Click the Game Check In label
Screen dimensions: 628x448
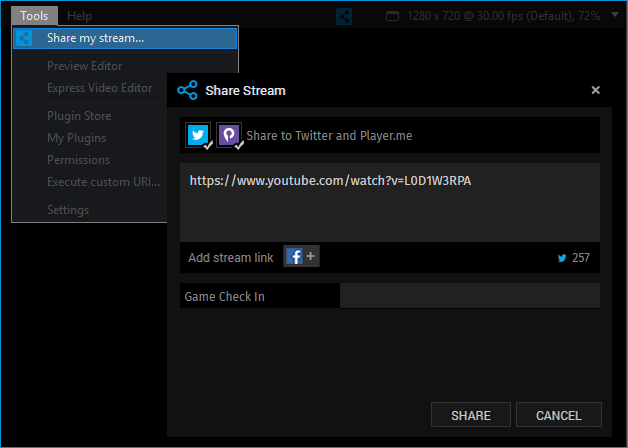[x=224, y=297]
